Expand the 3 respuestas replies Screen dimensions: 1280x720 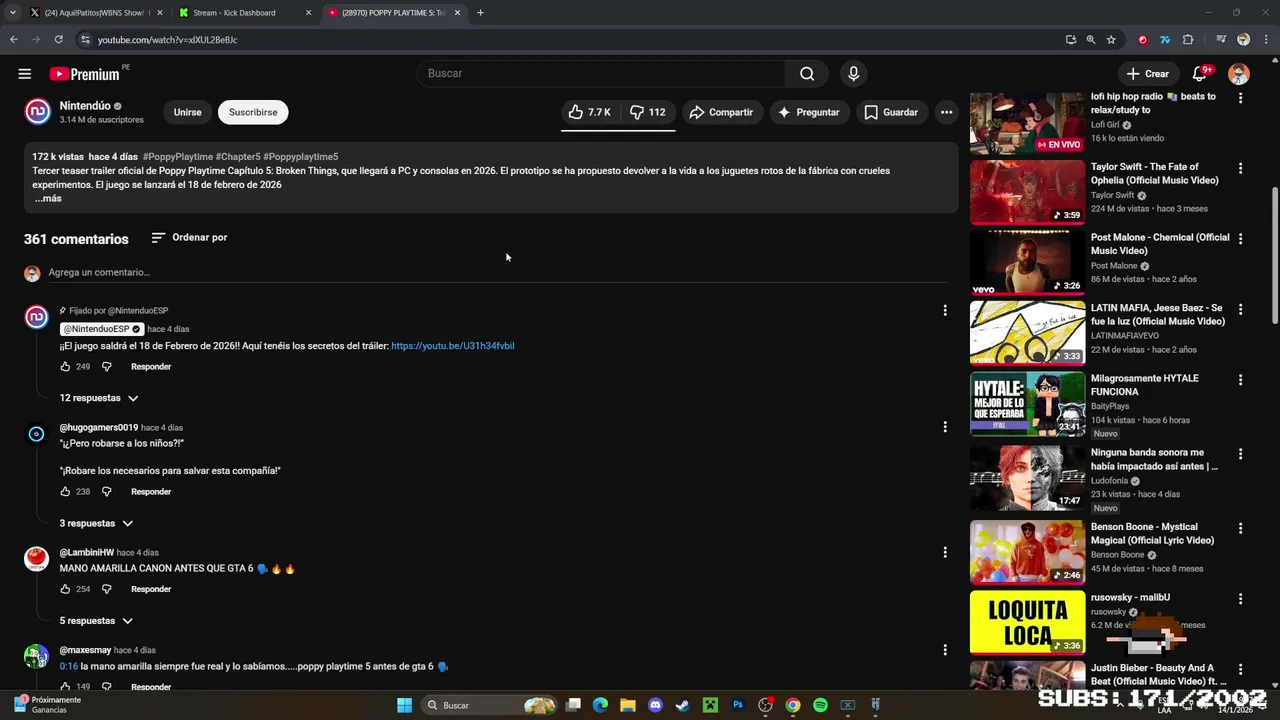pyautogui.click(x=96, y=523)
